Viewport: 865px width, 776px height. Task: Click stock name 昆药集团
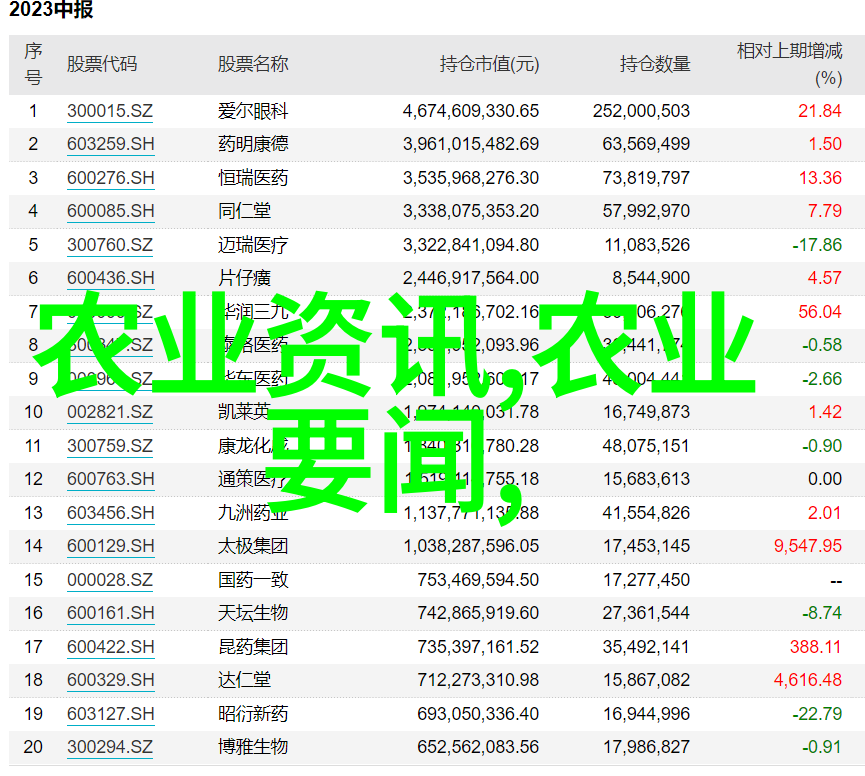coord(253,647)
